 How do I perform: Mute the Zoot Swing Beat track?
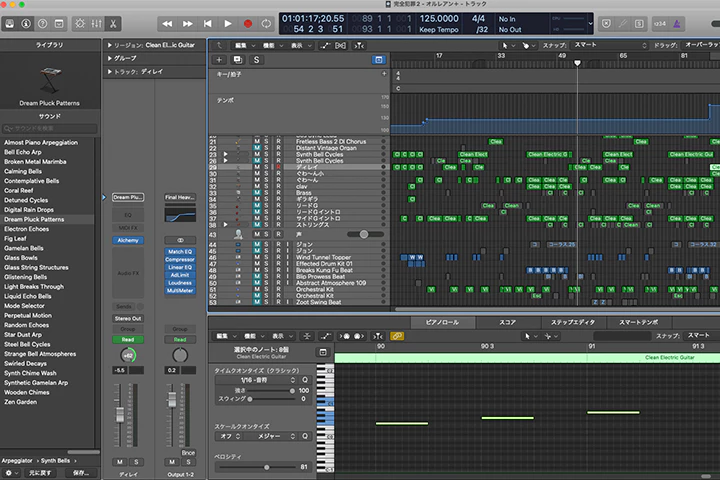pos(257,302)
